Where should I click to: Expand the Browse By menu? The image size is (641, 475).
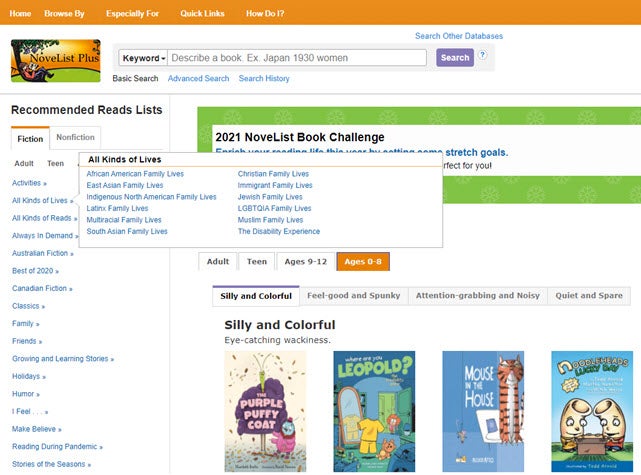[x=64, y=13]
